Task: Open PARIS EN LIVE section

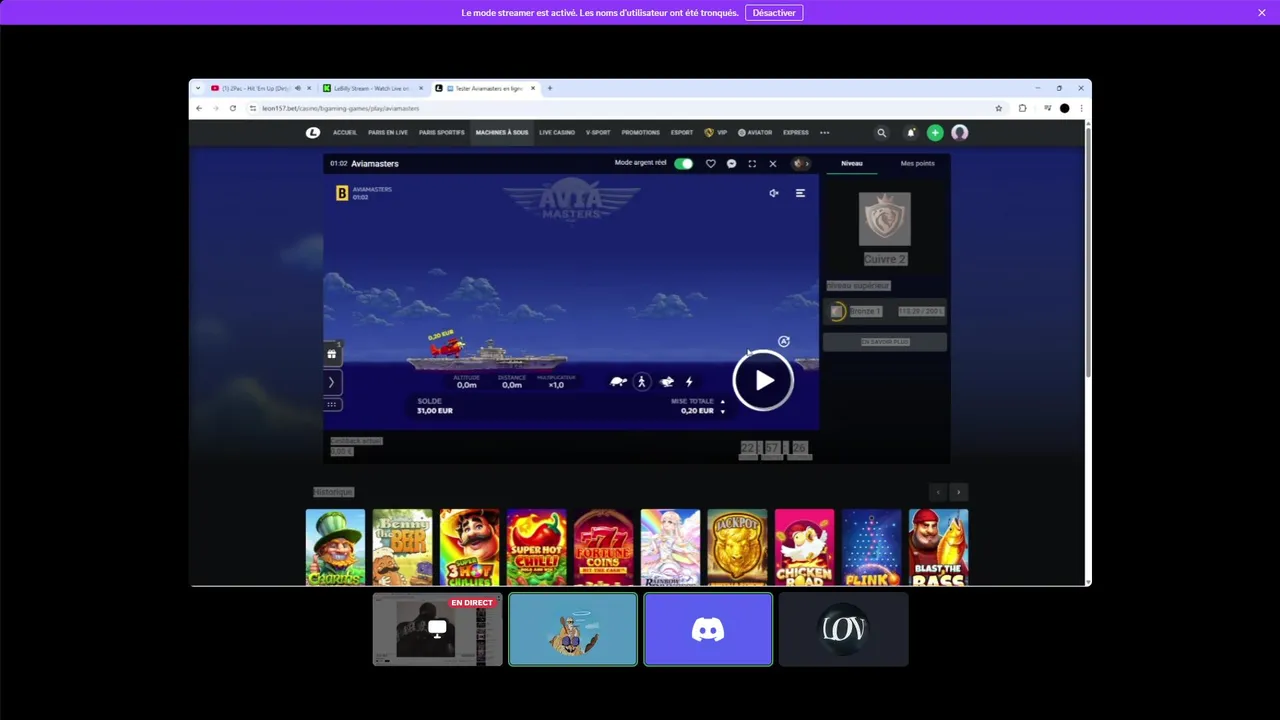Action: pos(388,132)
